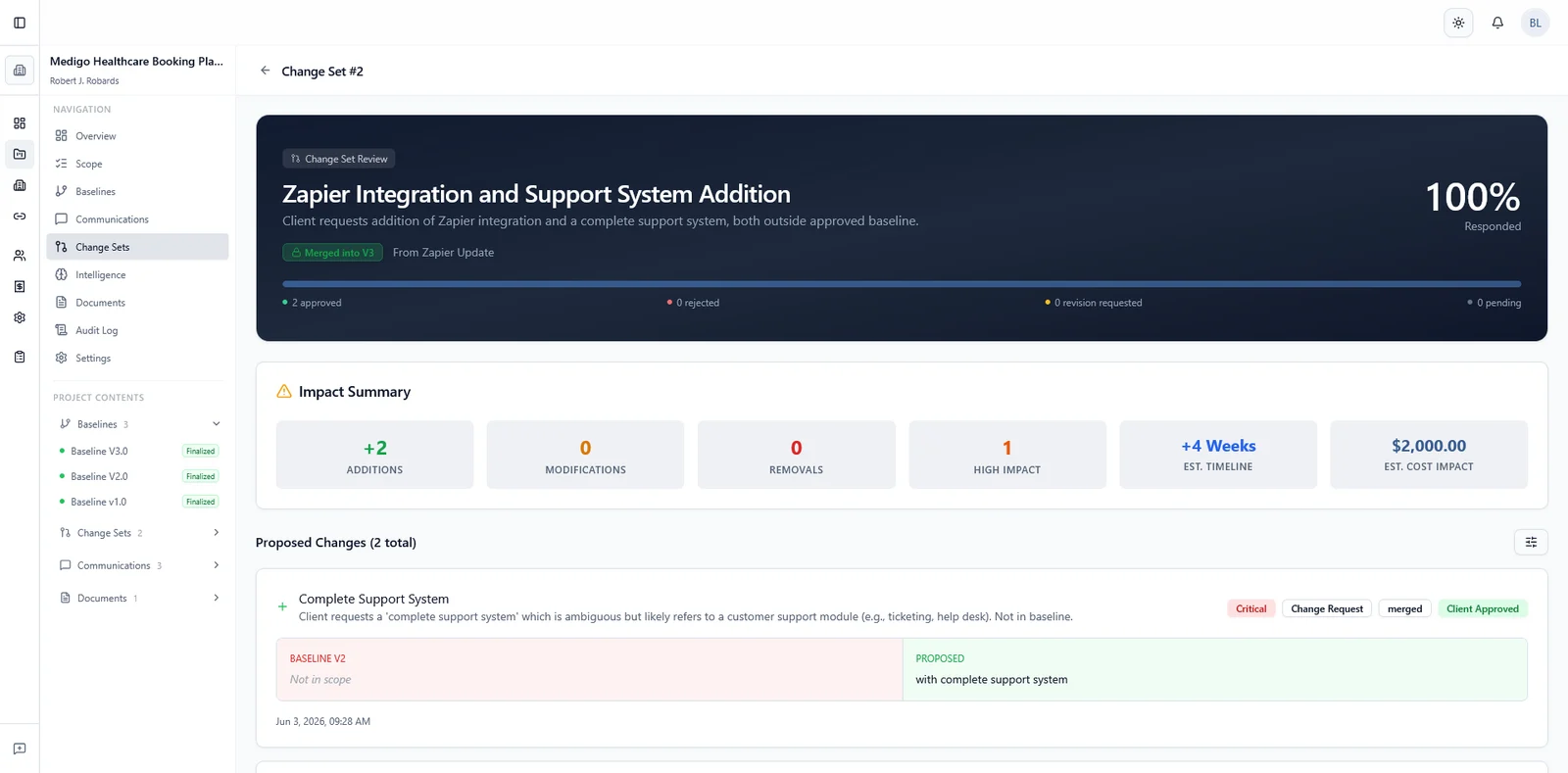Toggle the light/dark theme sun button
Viewport: 1568px width, 773px height.
click(x=1458, y=23)
